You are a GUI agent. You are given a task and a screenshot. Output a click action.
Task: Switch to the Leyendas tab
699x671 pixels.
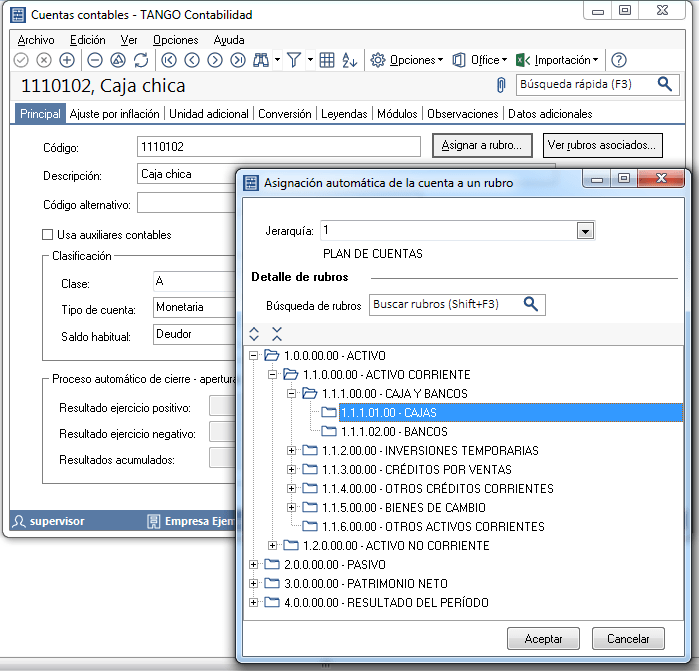[x=343, y=114]
